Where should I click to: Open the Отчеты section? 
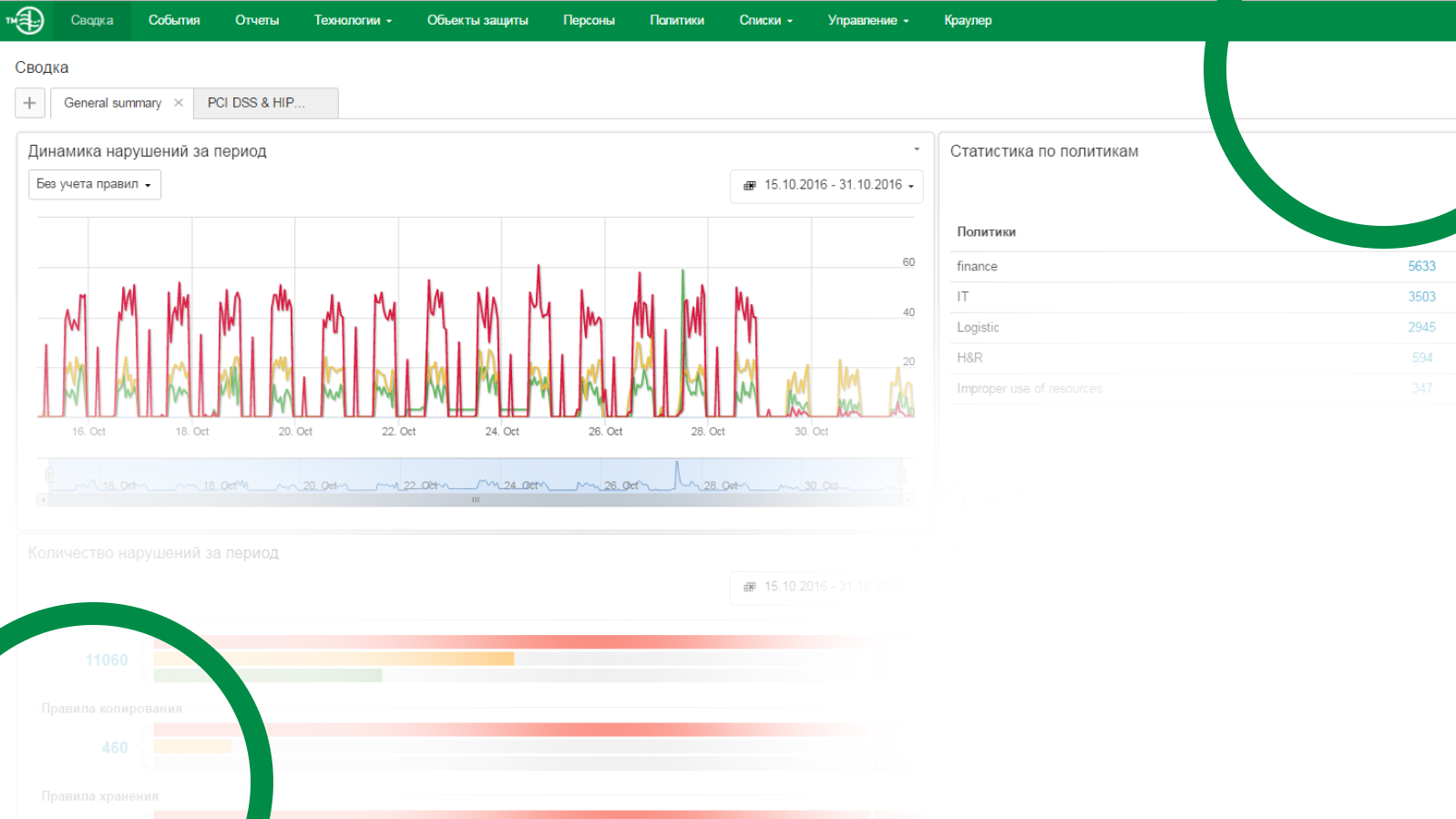coord(257,20)
